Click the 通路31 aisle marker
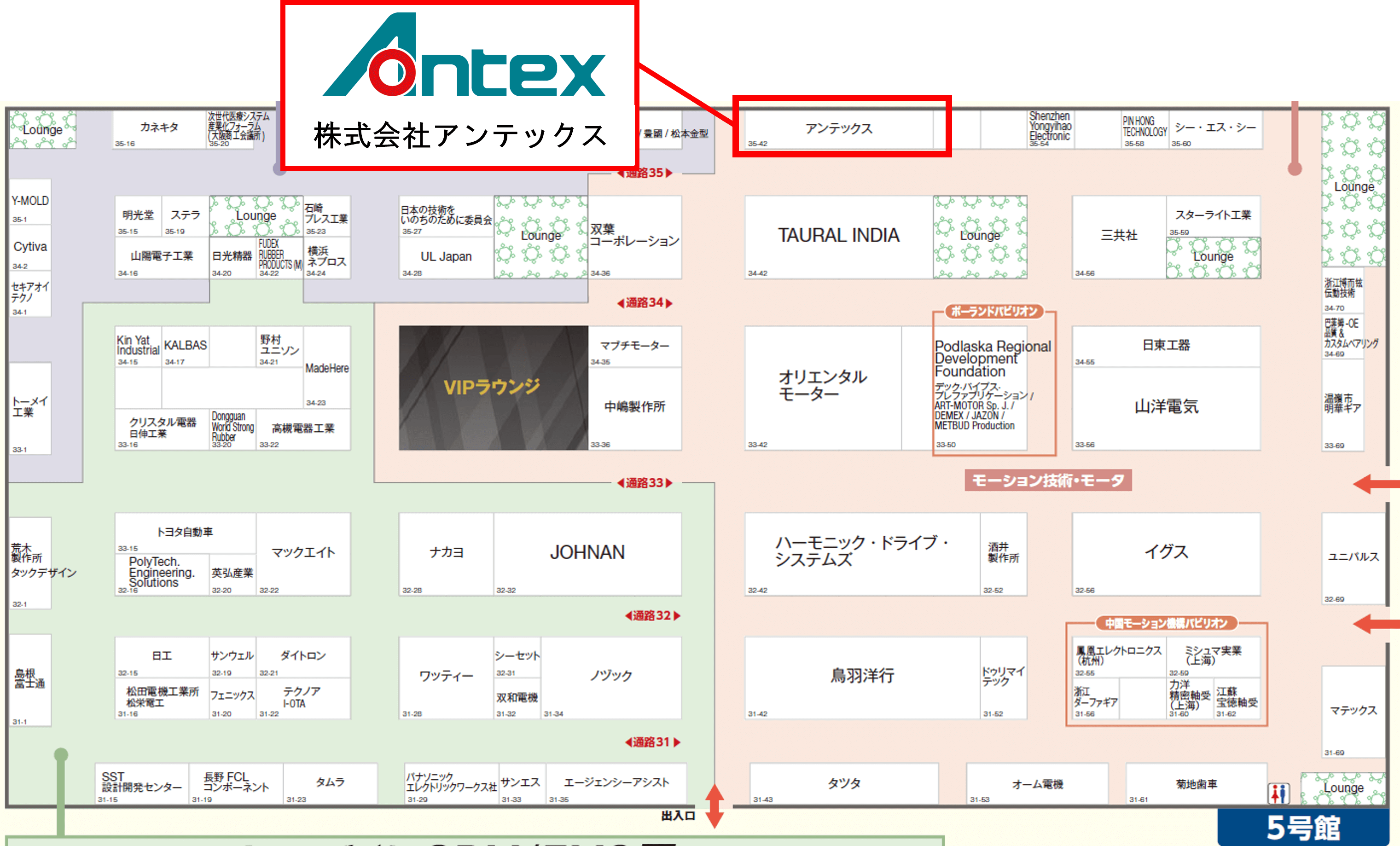This screenshot has height=846, width=1400. pos(652,742)
